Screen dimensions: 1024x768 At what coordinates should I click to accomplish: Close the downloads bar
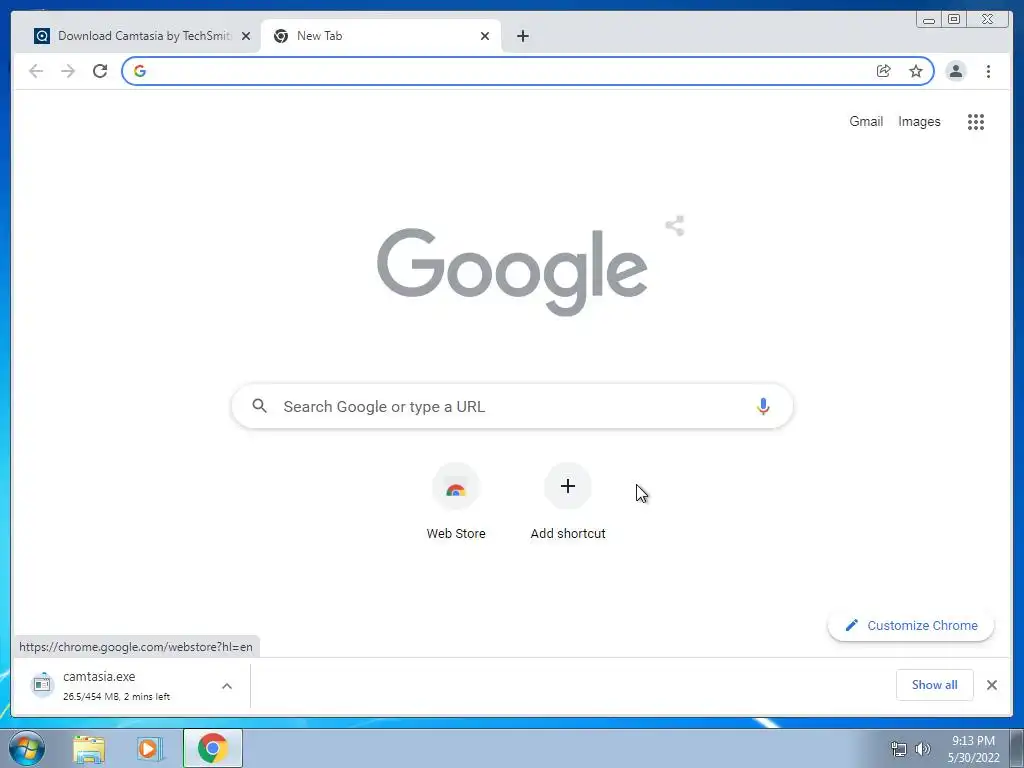point(991,684)
